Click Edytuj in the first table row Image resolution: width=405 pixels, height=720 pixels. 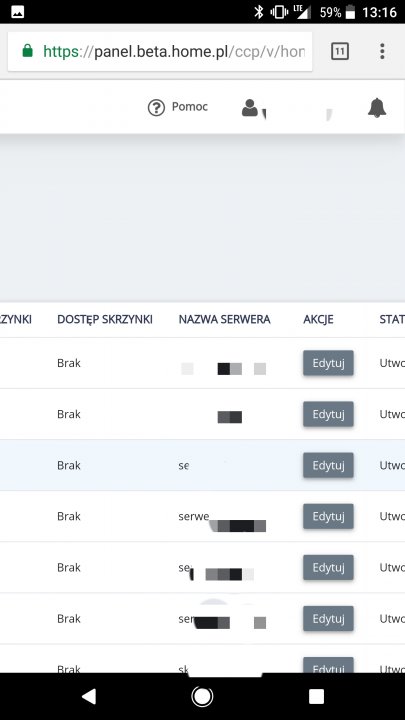pos(328,363)
